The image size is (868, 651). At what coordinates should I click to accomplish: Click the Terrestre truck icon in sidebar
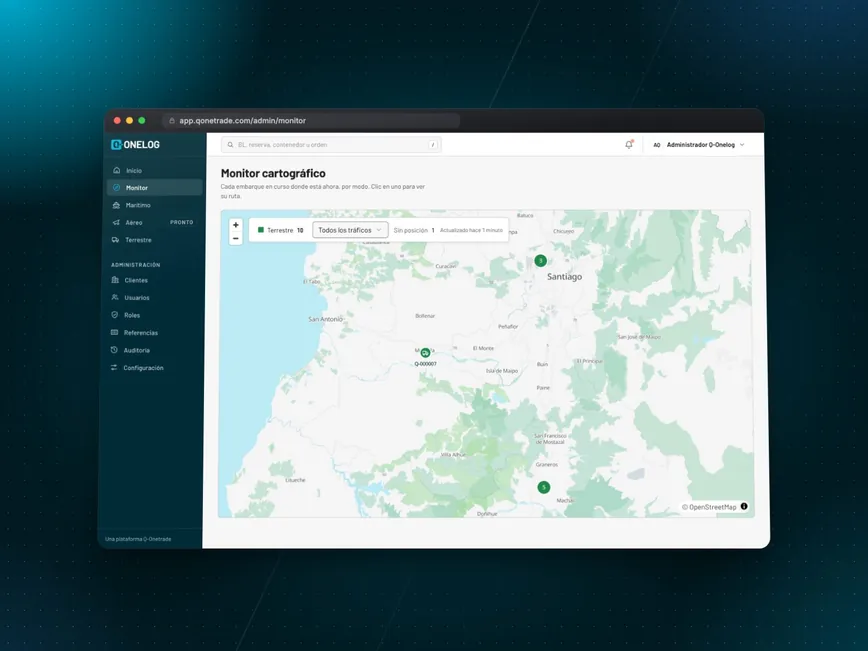[x=116, y=240]
